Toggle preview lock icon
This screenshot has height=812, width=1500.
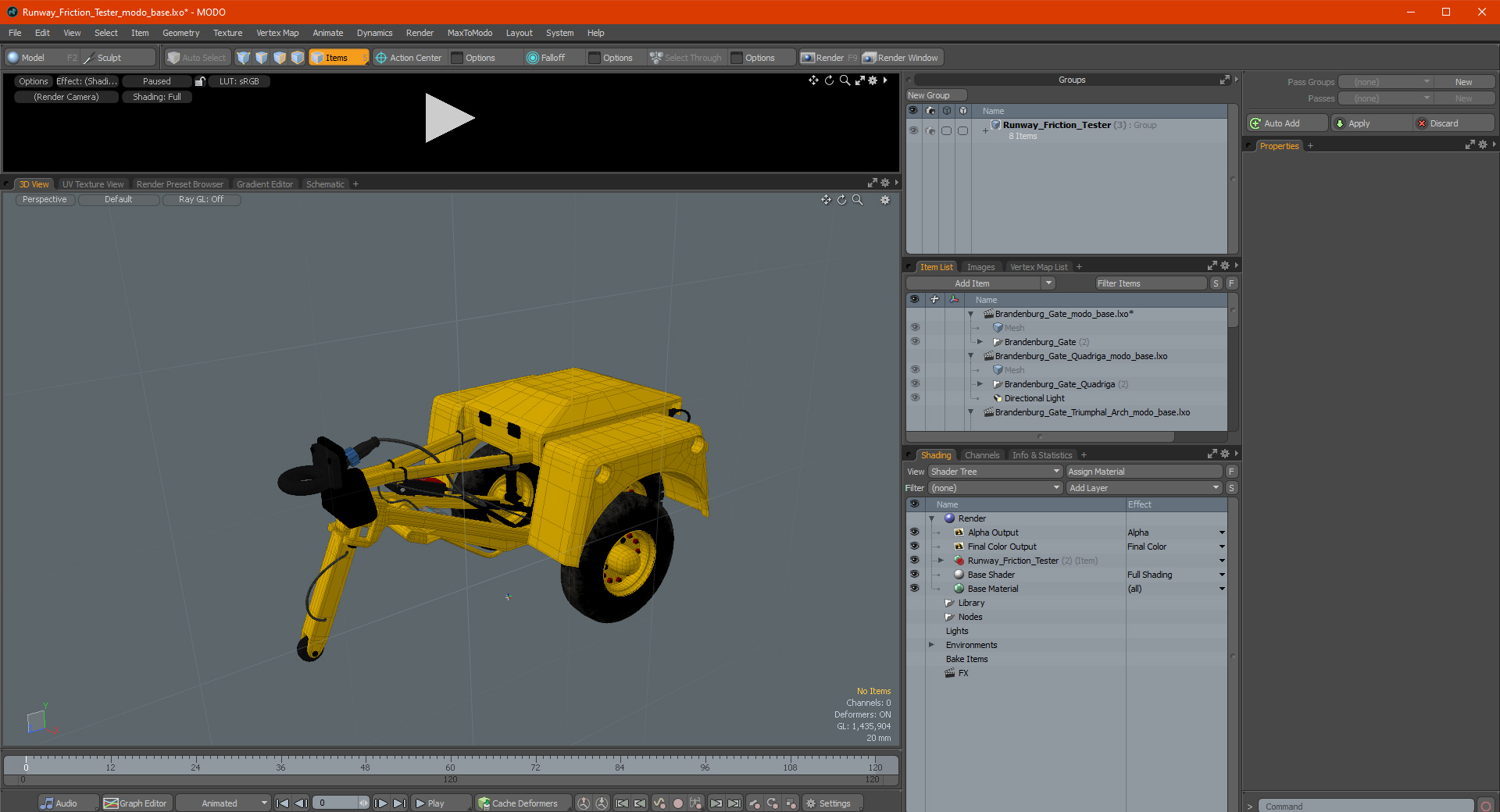pos(200,81)
